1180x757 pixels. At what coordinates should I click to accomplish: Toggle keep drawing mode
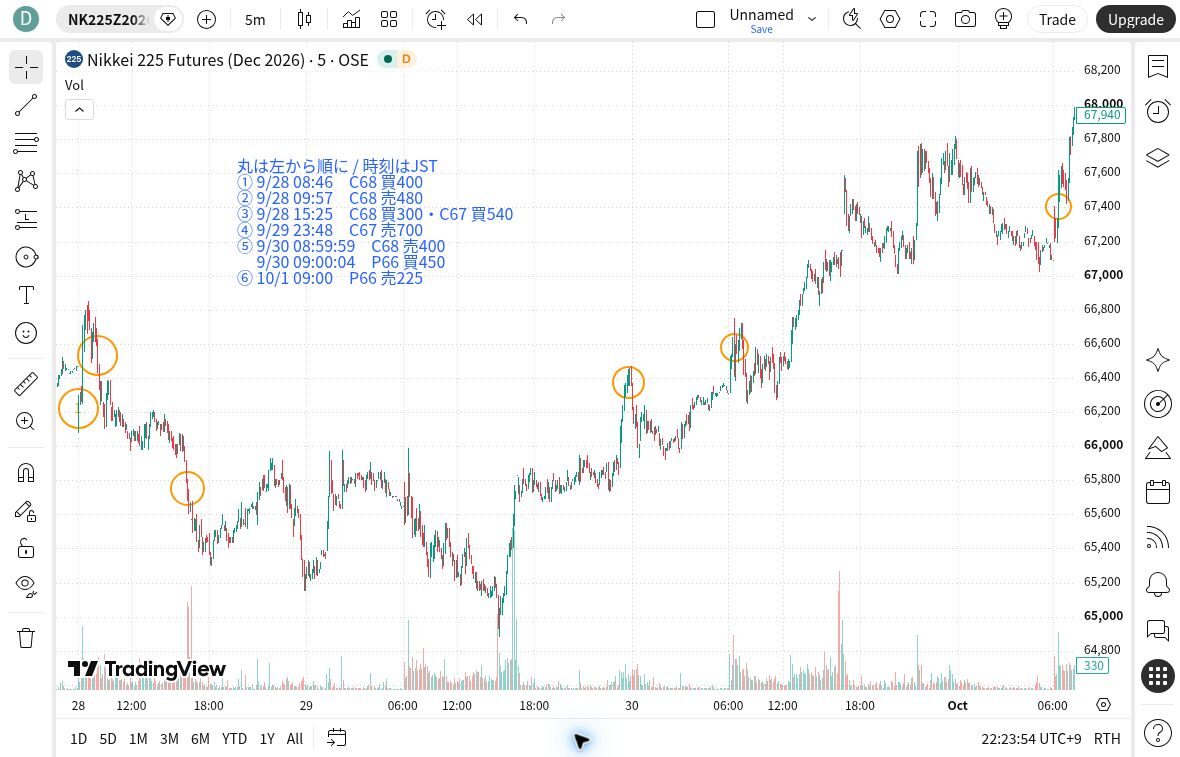[x=26, y=512]
